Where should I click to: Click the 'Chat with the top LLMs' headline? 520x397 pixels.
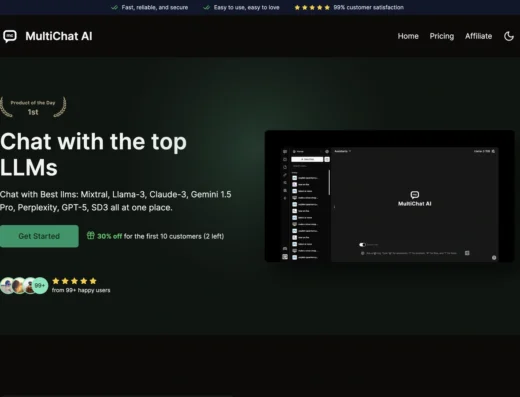point(93,154)
